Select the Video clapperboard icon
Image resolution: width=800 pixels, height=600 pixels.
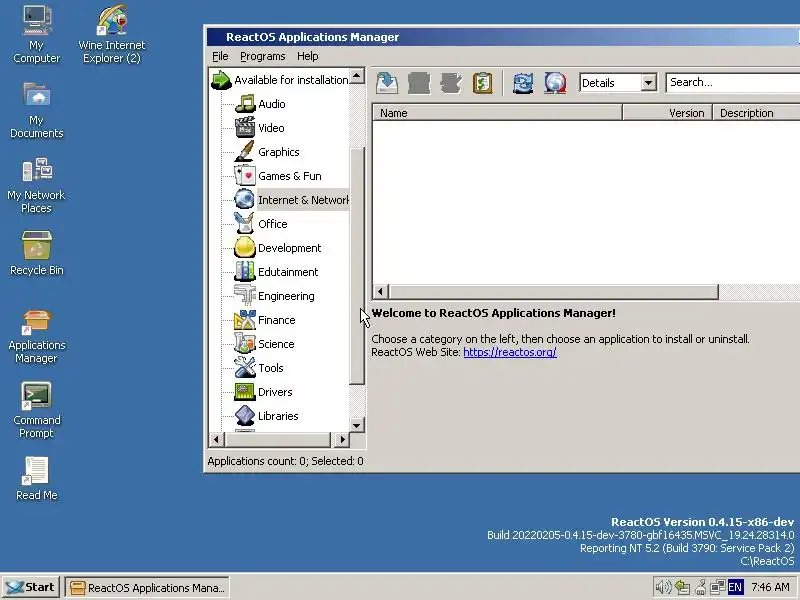pos(245,128)
